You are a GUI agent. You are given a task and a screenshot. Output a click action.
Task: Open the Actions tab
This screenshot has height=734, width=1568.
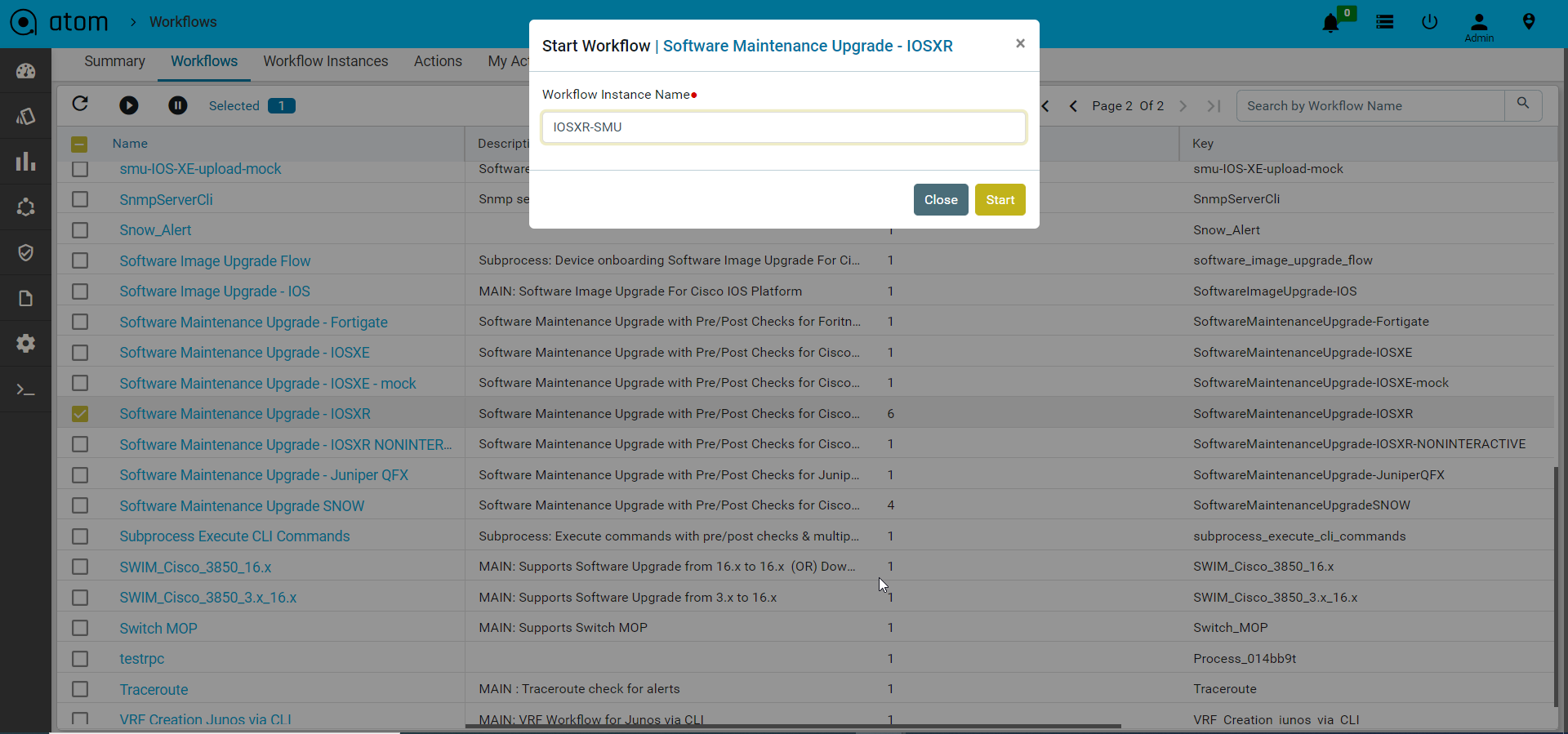click(x=438, y=61)
